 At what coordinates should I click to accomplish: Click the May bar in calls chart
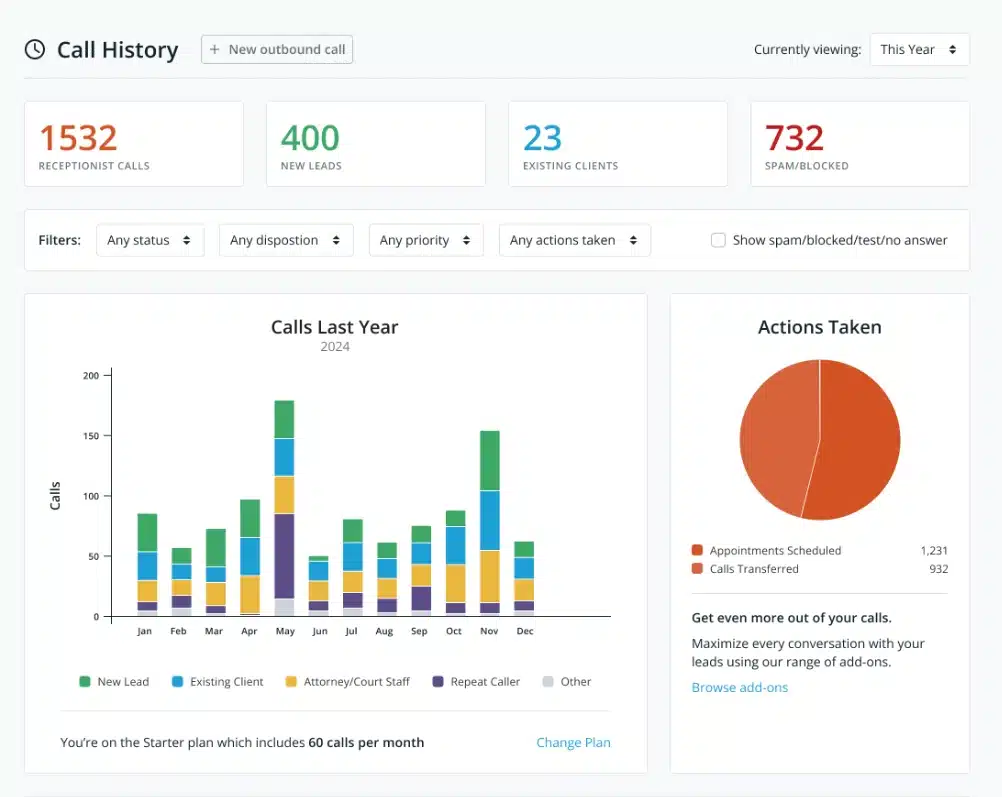tap(284, 508)
